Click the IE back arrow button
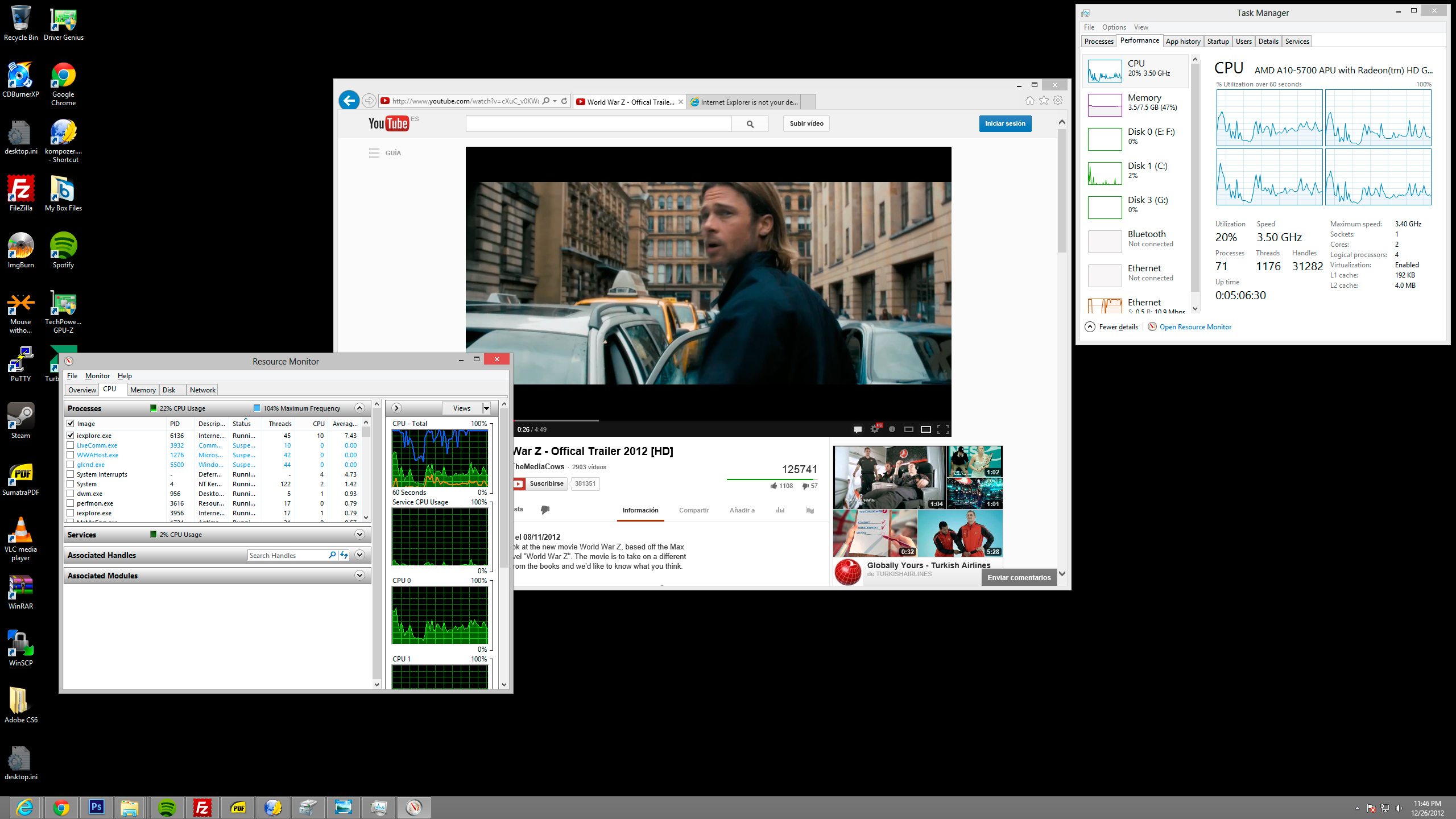Viewport: 1456px width, 819px height. (x=349, y=101)
